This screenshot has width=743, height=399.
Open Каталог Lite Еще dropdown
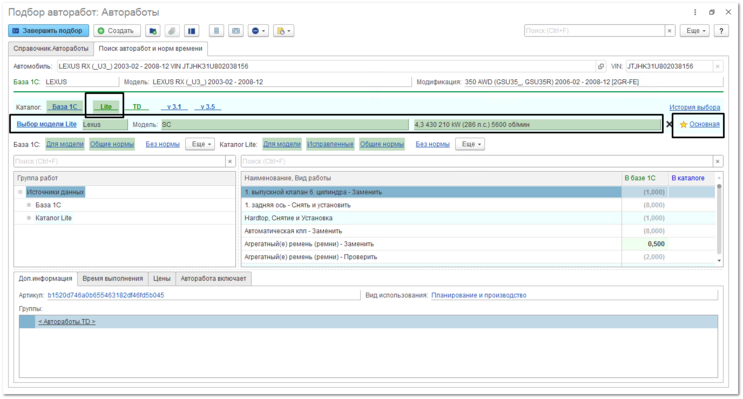pos(470,144)
